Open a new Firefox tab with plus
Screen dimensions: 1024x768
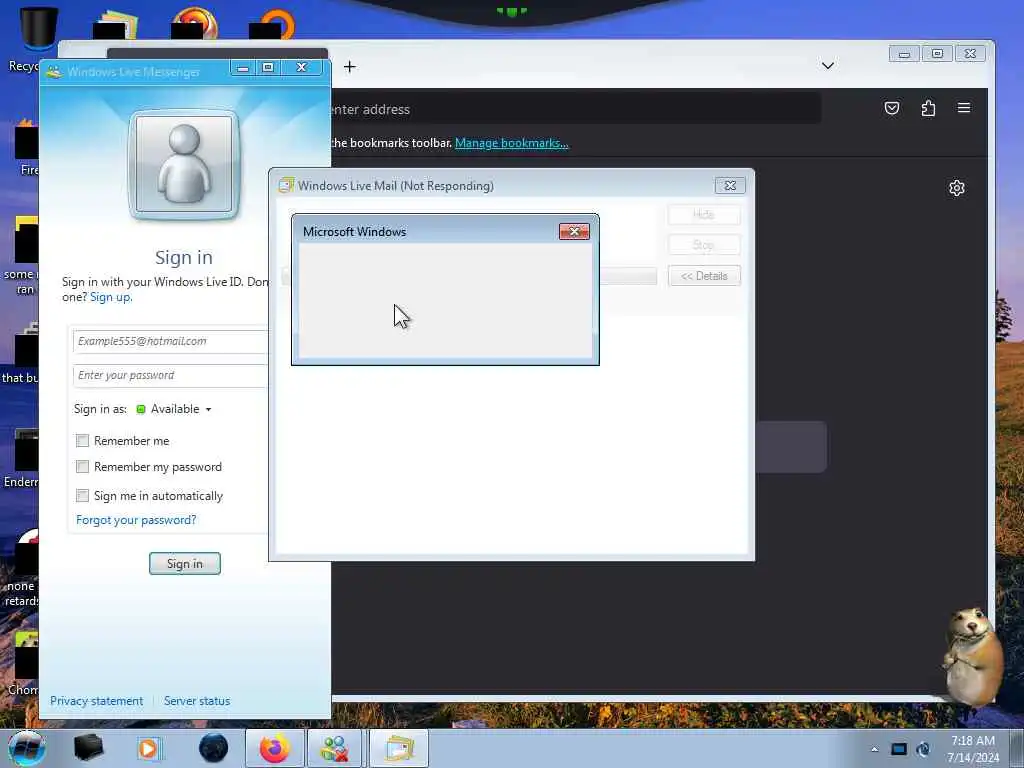click(349, 67)
